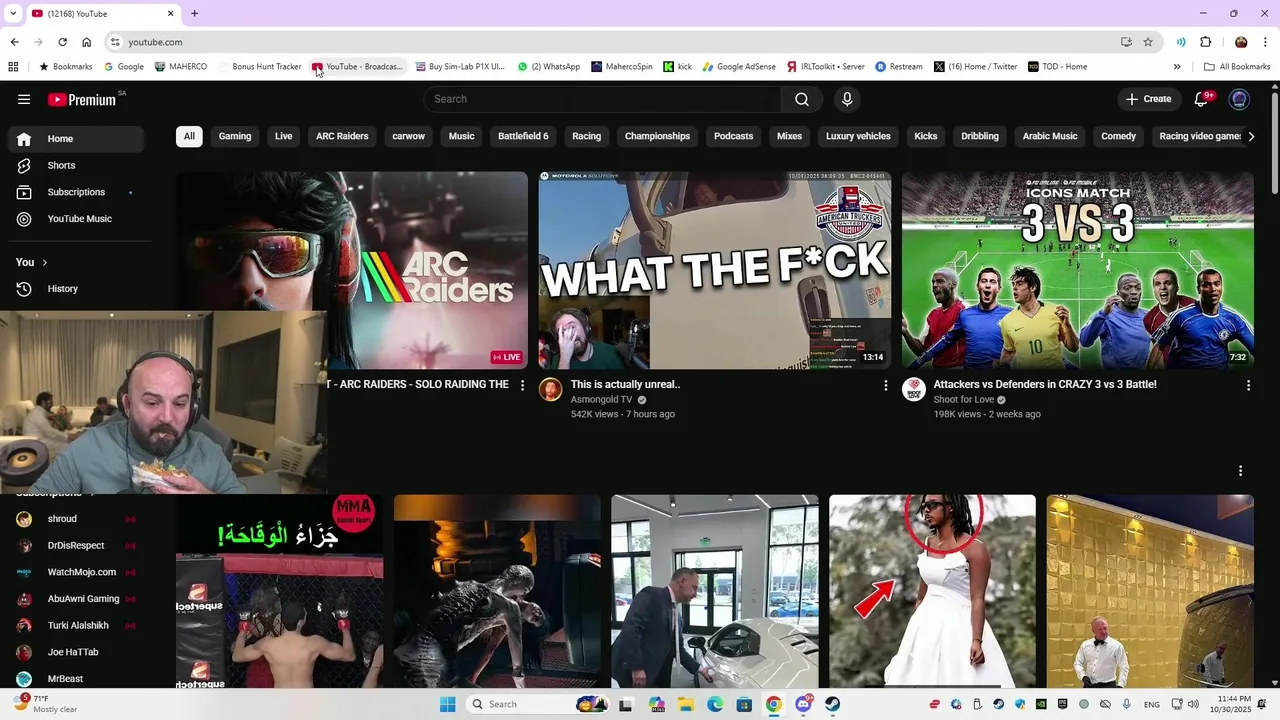
Task: Select the ARC Raiders filter chip
Action: pyautogui.click(x=342, y=136)
